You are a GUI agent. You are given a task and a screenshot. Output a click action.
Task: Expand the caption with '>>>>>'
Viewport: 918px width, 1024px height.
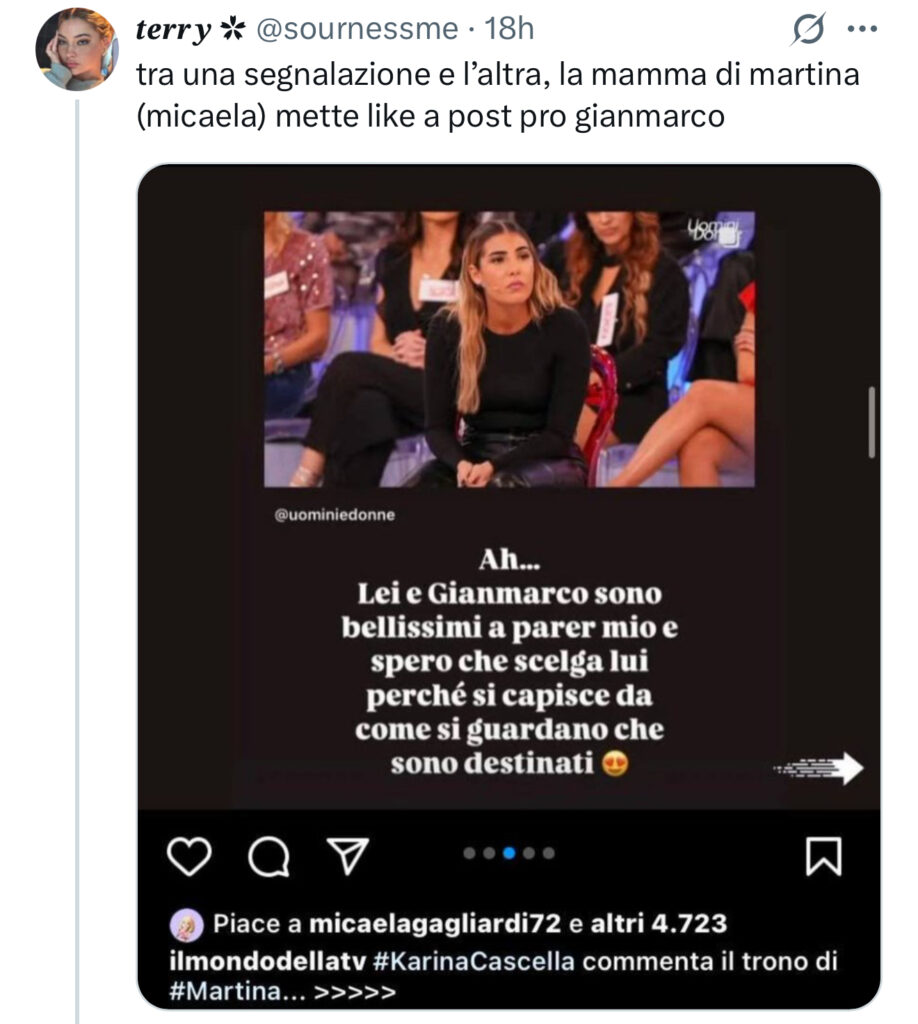355,993
